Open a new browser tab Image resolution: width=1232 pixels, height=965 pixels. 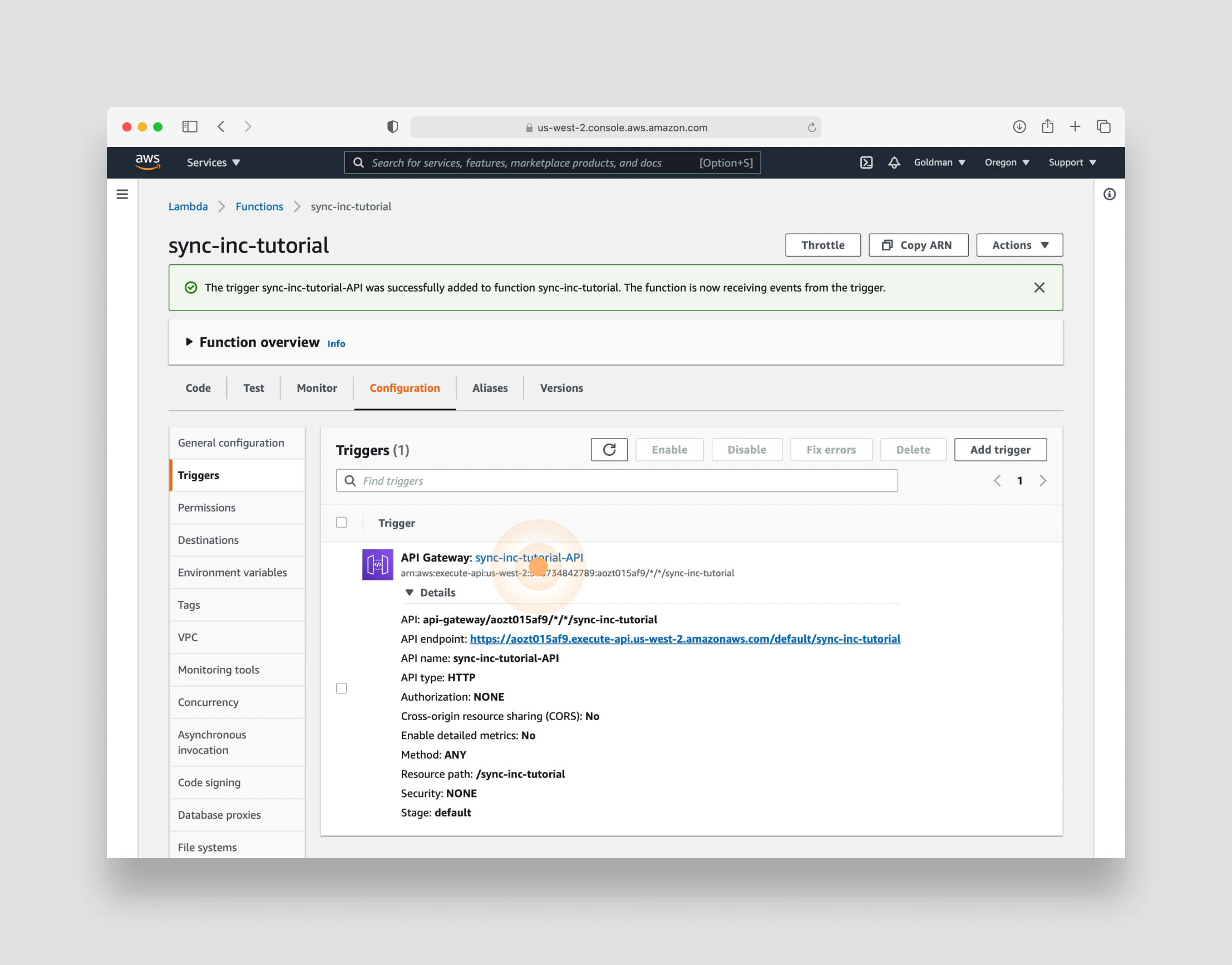[1075, 126]
